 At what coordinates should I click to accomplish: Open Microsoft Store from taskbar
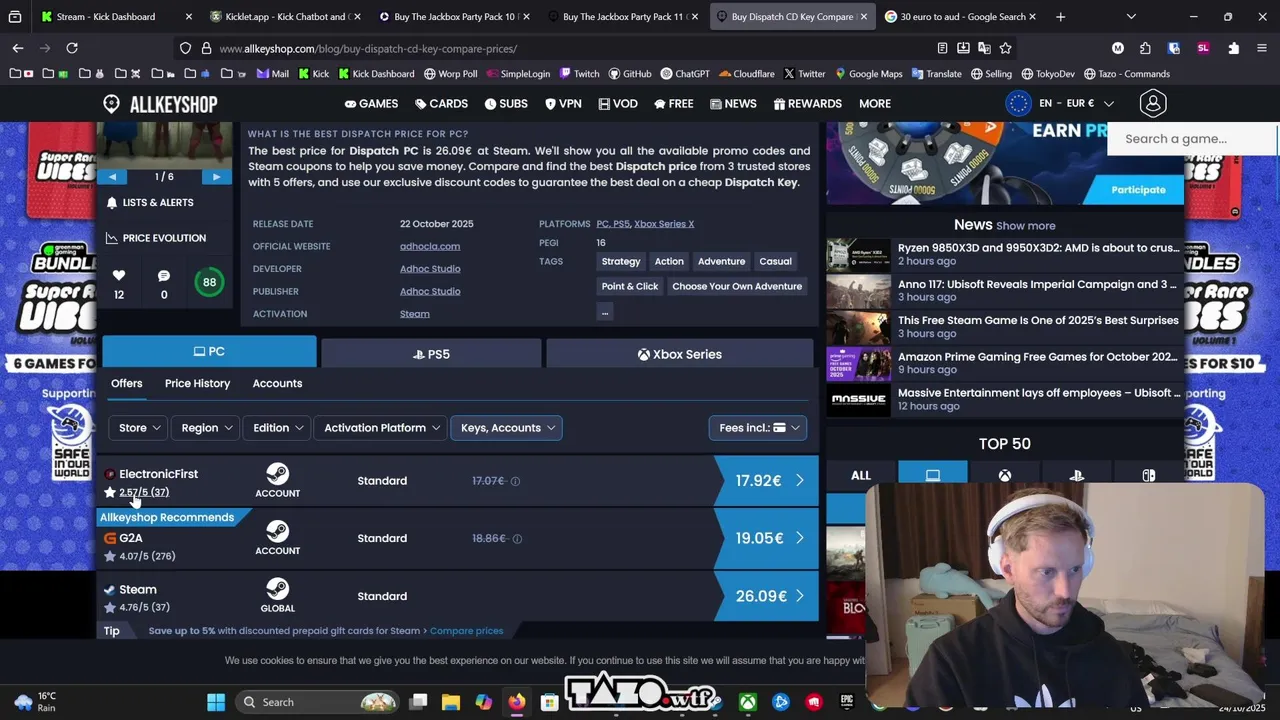click(x=549, y=702)
